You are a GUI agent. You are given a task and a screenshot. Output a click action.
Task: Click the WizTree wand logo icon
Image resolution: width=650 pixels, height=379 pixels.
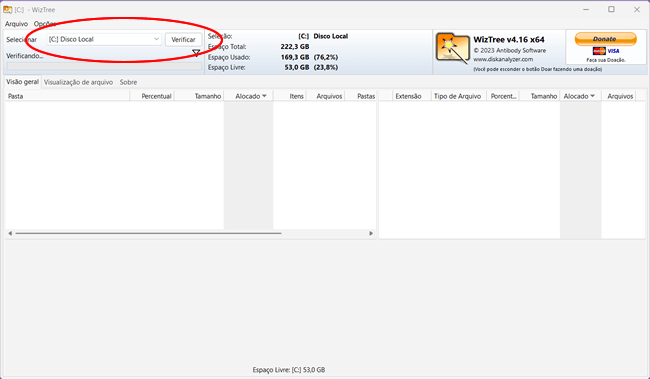pos(453,49)
